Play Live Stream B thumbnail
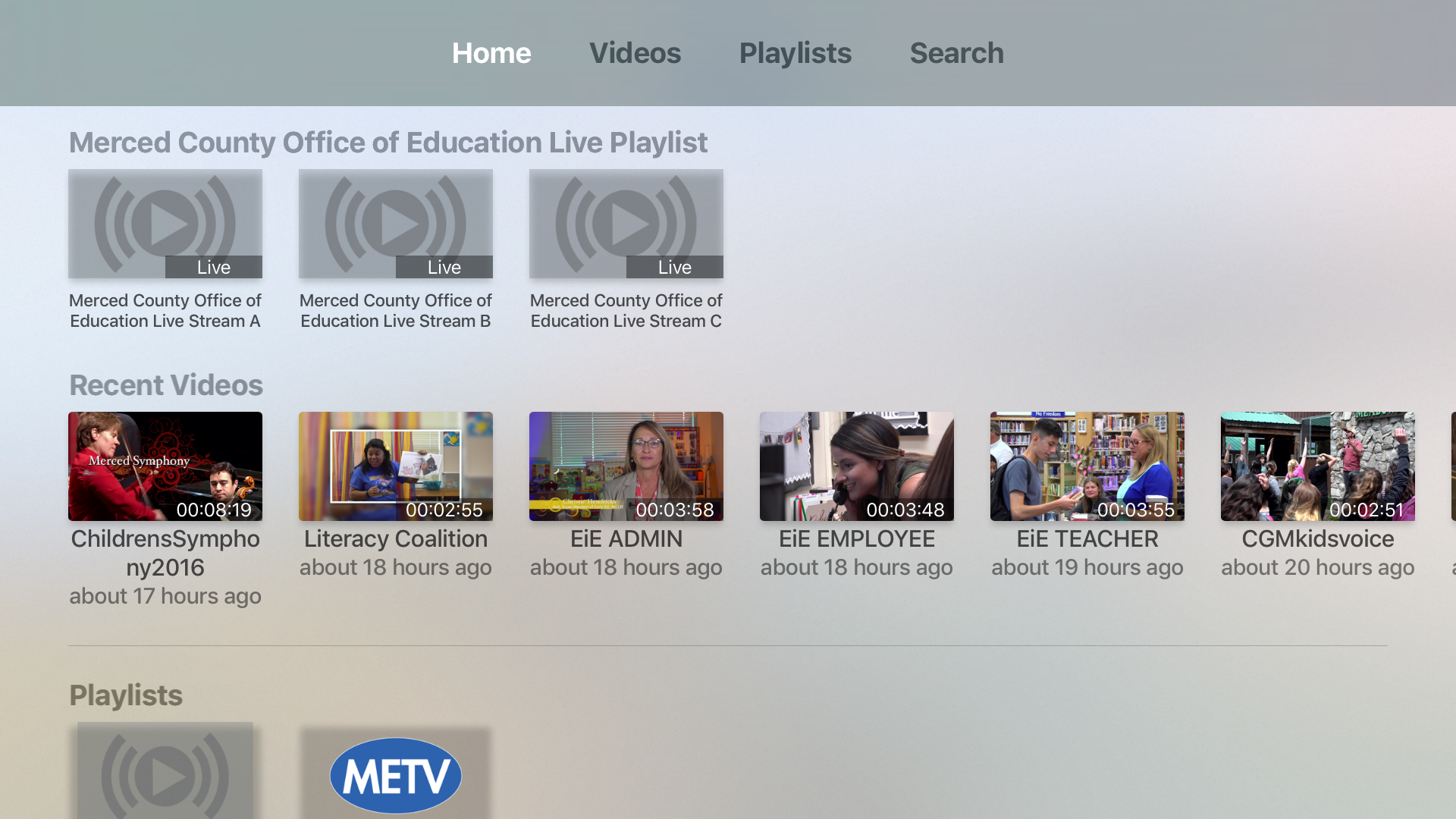This screenshot has width=1456, height=819. tap(396, 224)
